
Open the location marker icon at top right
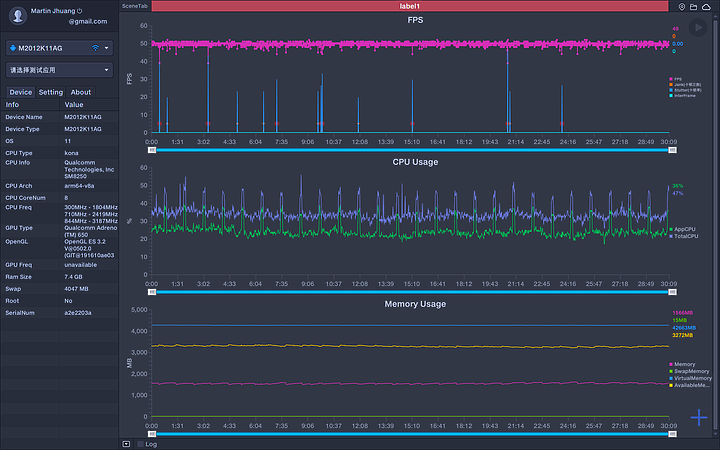click(x=682, y=6)
